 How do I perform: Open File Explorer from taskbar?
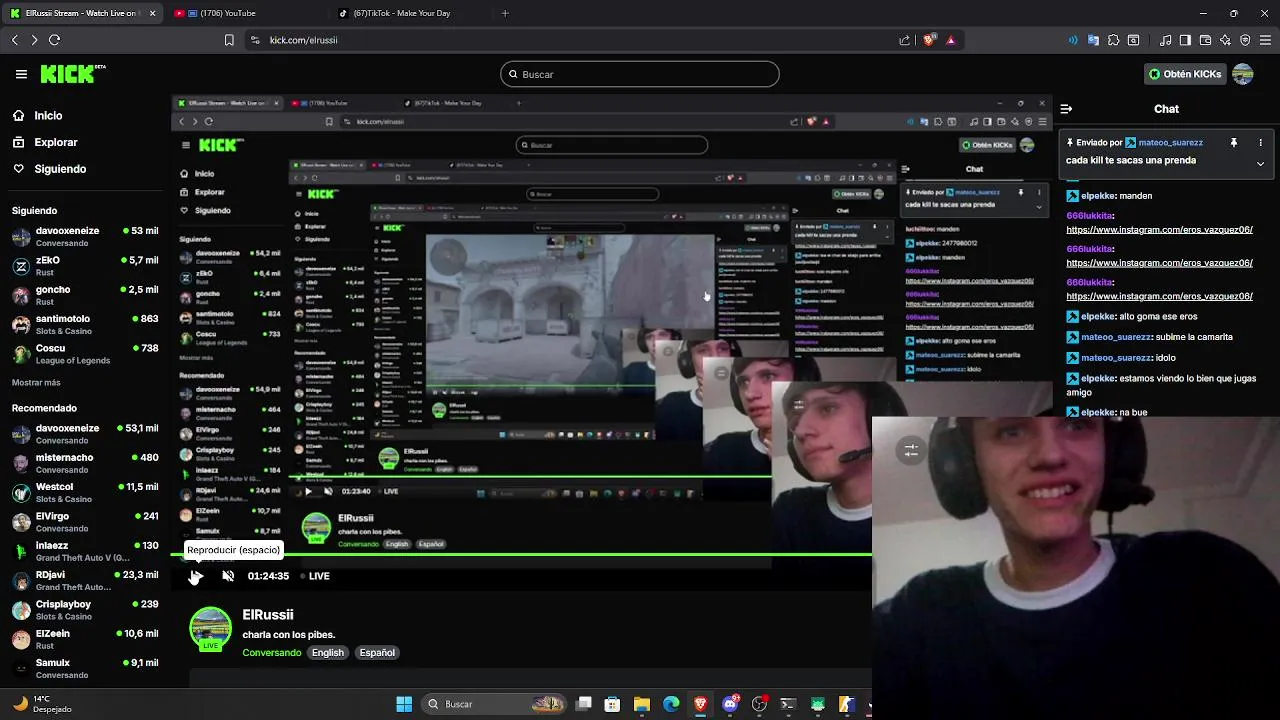tap(642, 704)
